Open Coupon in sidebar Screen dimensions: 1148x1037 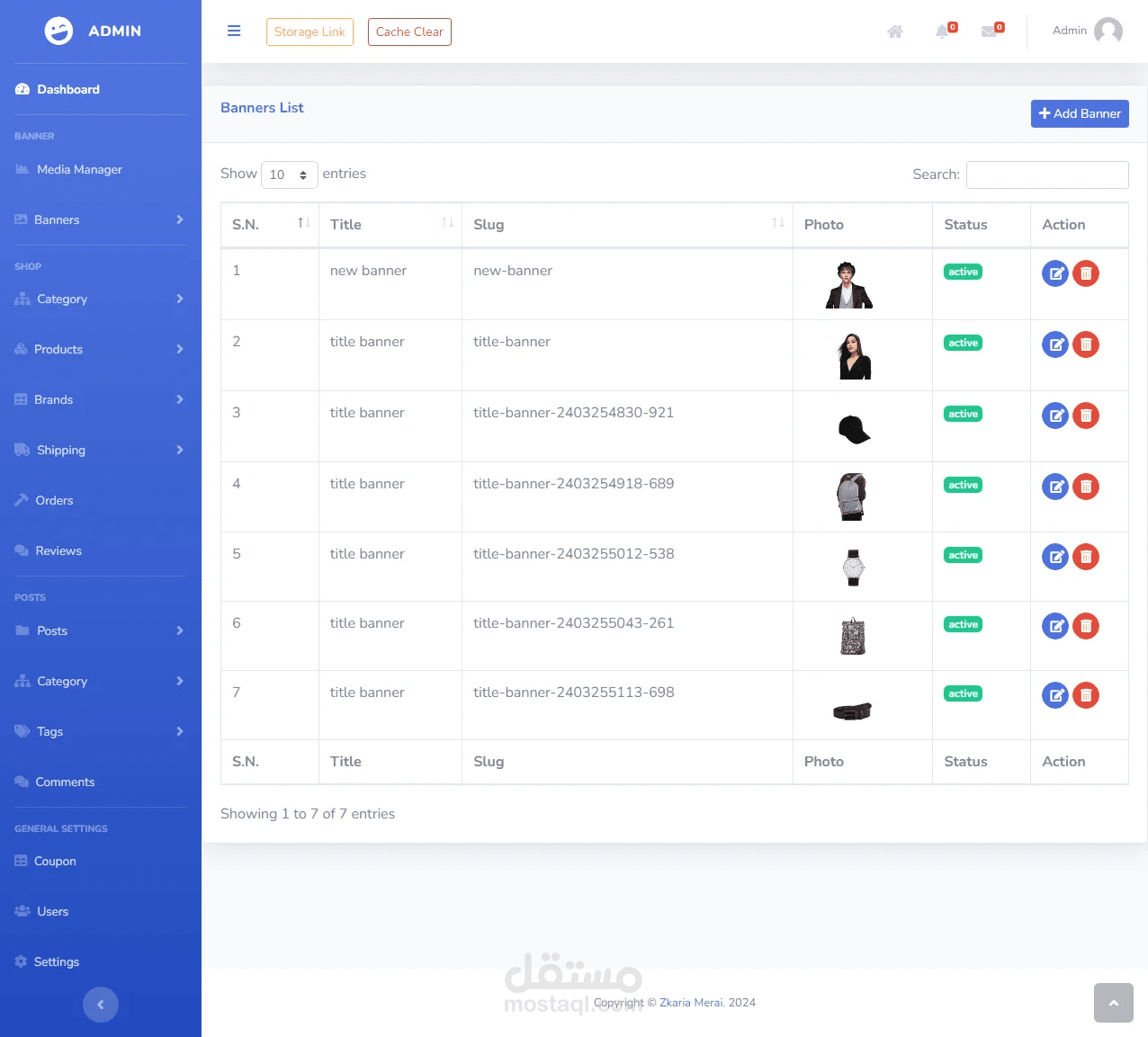(45, 861)
